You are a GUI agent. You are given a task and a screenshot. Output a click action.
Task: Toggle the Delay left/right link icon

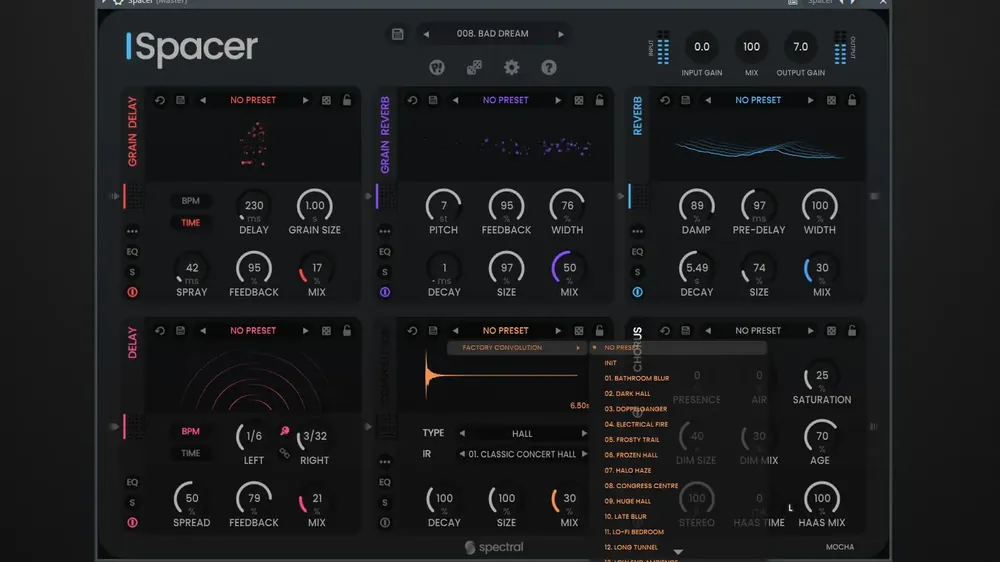pyautogui.click(x=284, y=453)
